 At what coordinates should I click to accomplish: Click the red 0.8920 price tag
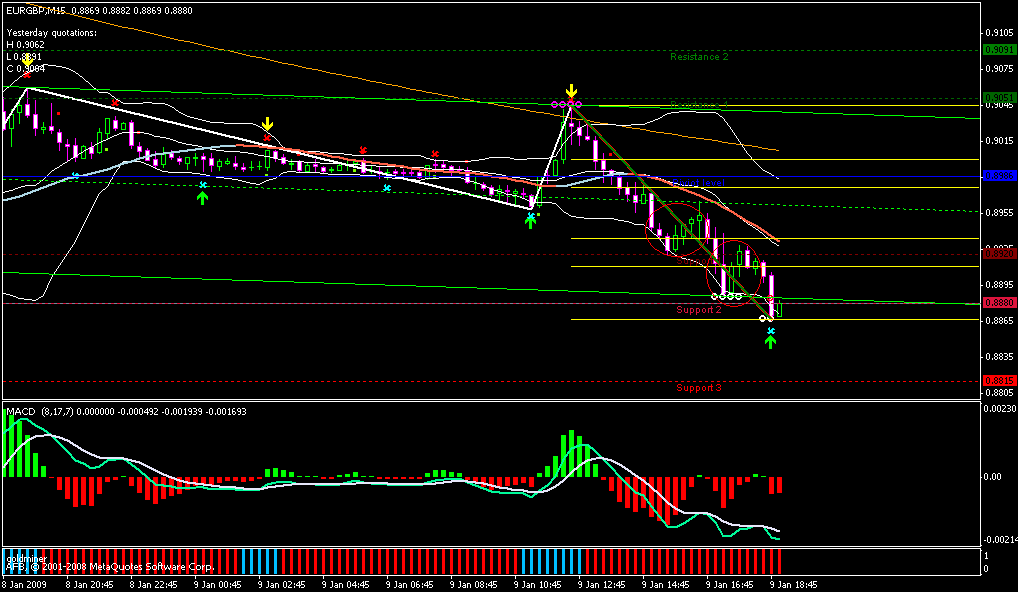point(999,255)
